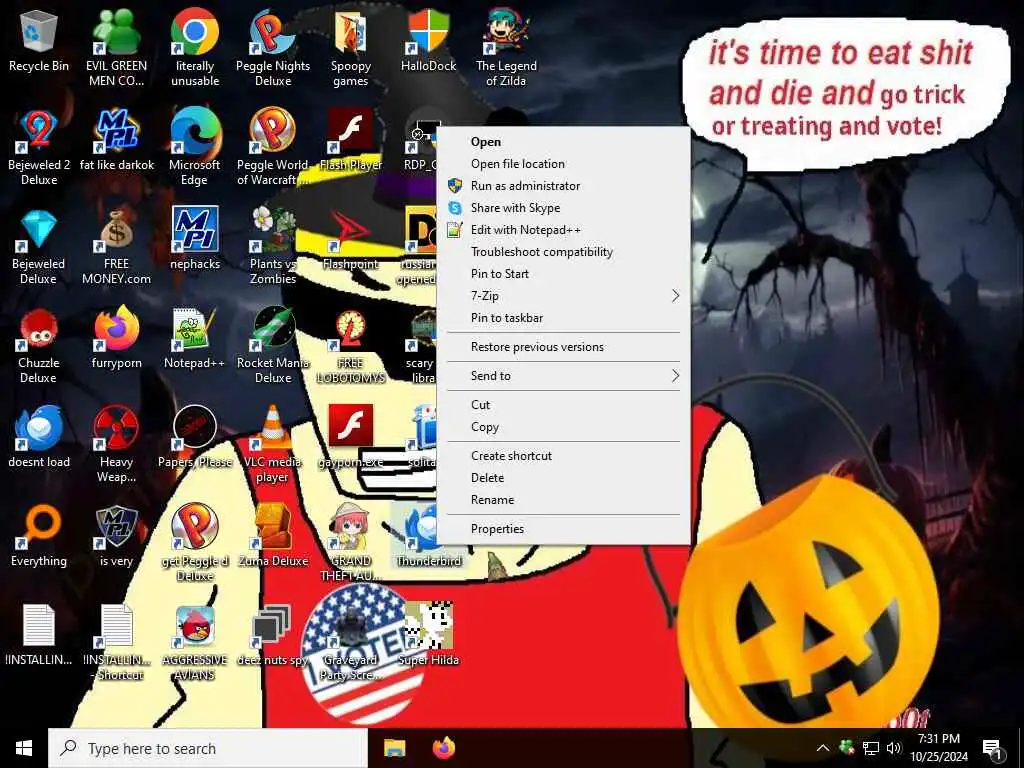Select Pin to taskbar
The image size is (1024, 768).
[x=563, y=318]
